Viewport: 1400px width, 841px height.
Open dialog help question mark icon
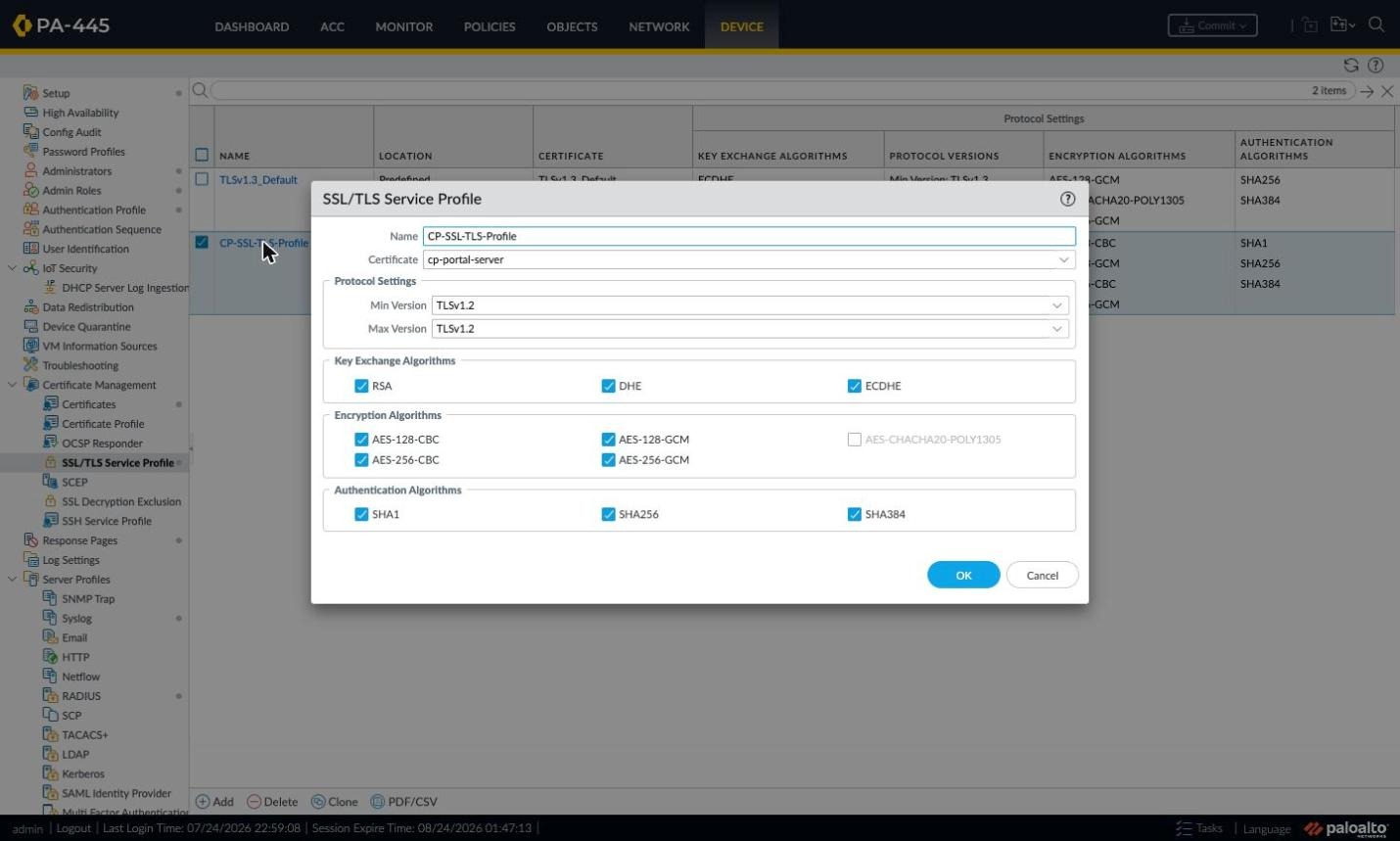click(1067, 199)
